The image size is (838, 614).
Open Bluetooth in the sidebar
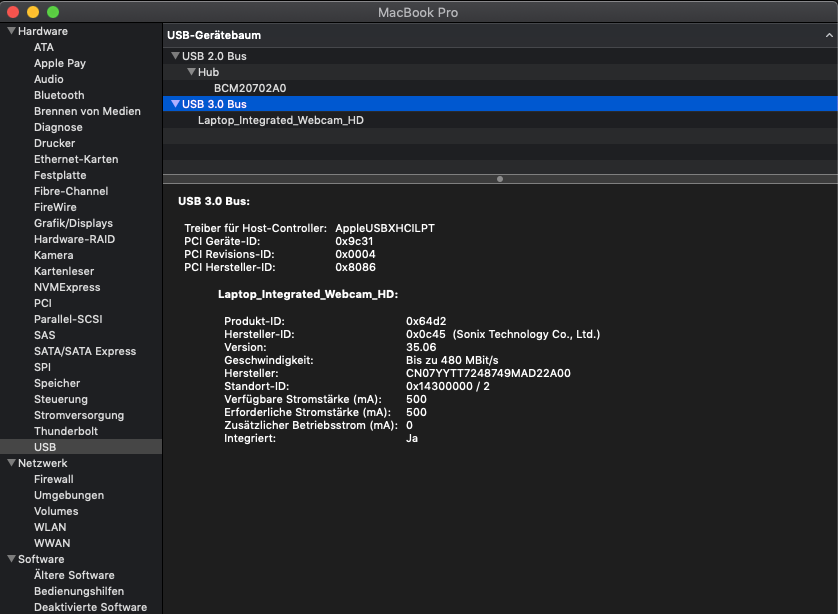coord(59,95)
